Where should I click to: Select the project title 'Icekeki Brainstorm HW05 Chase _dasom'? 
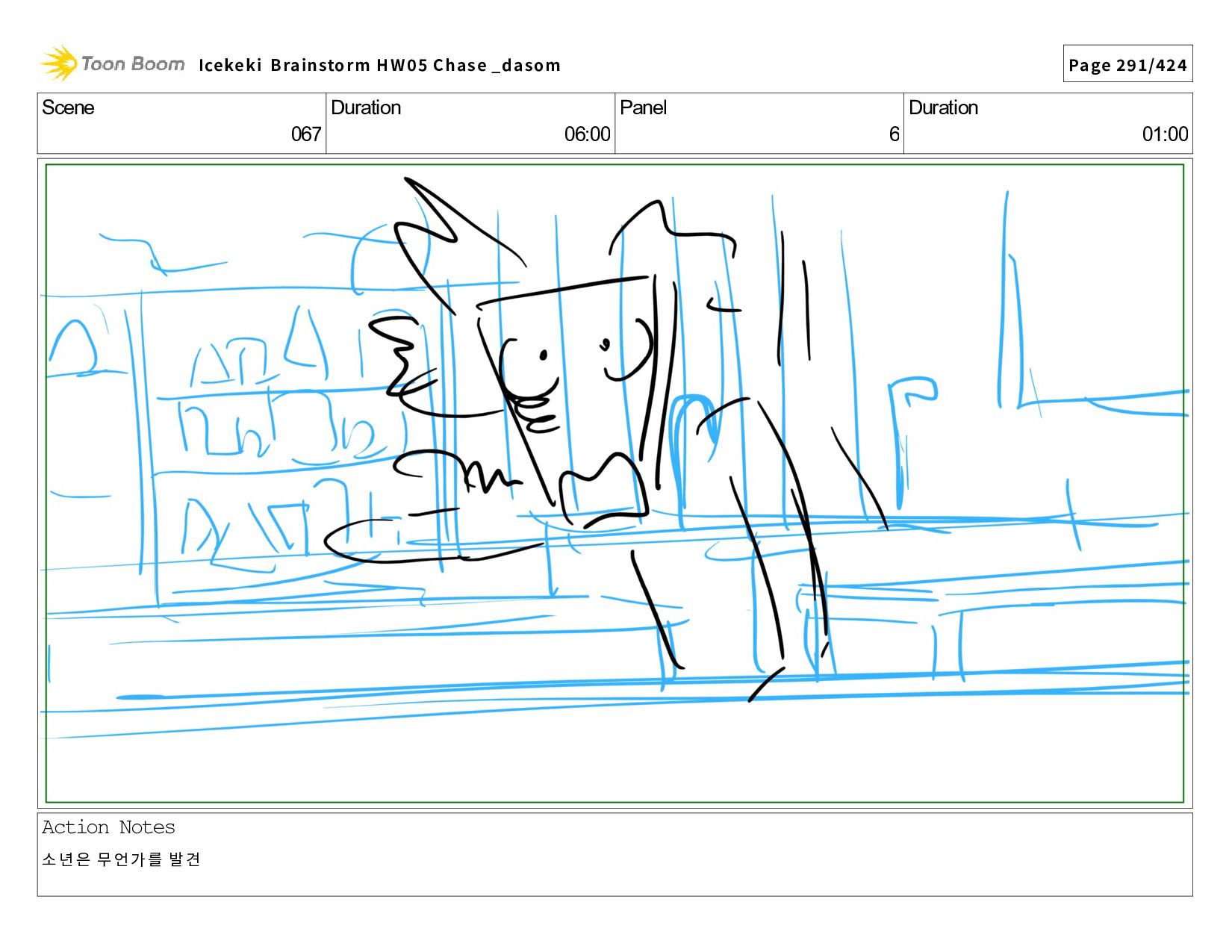pos(379,65)
